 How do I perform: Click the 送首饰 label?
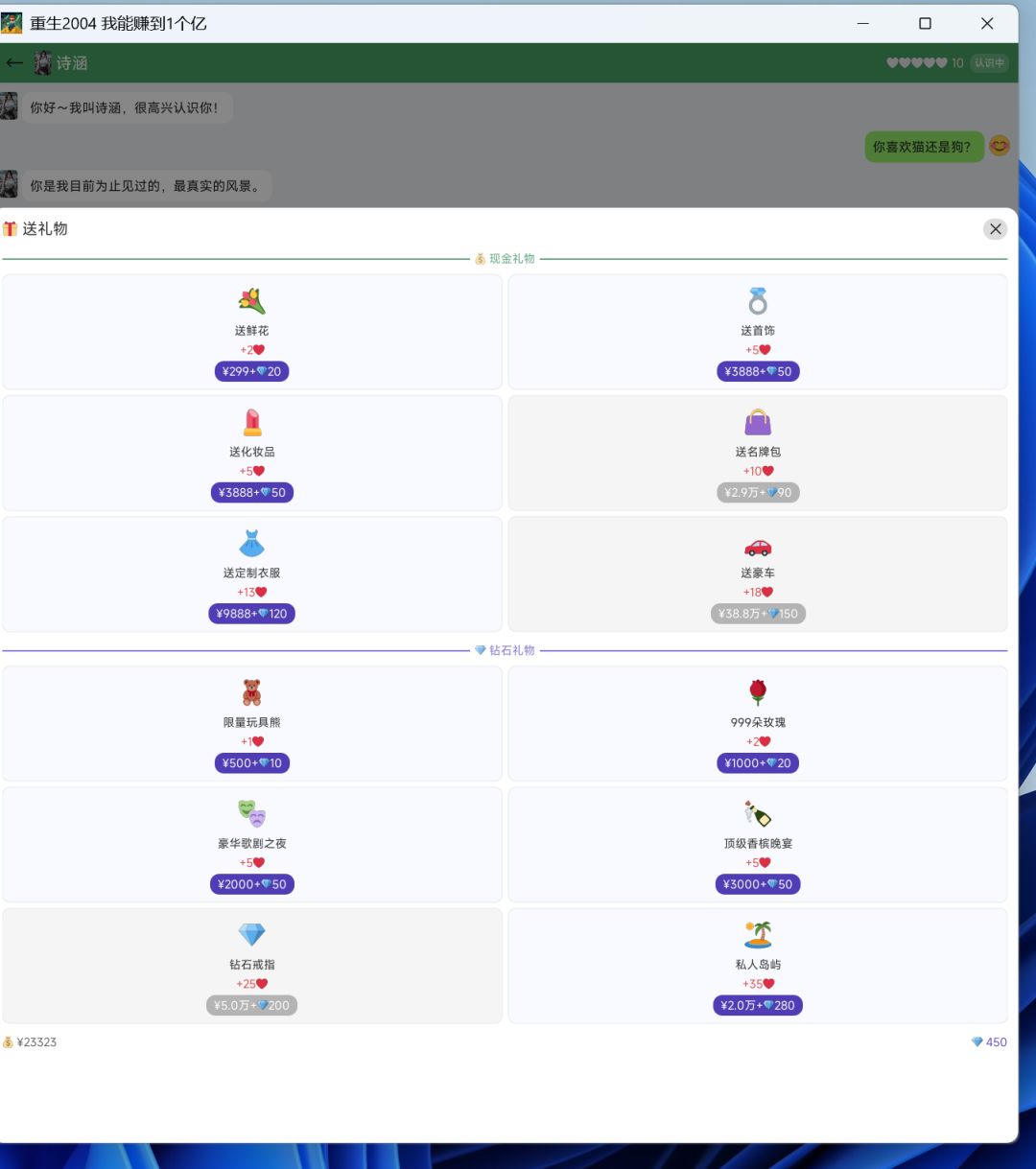coord(758,331)
